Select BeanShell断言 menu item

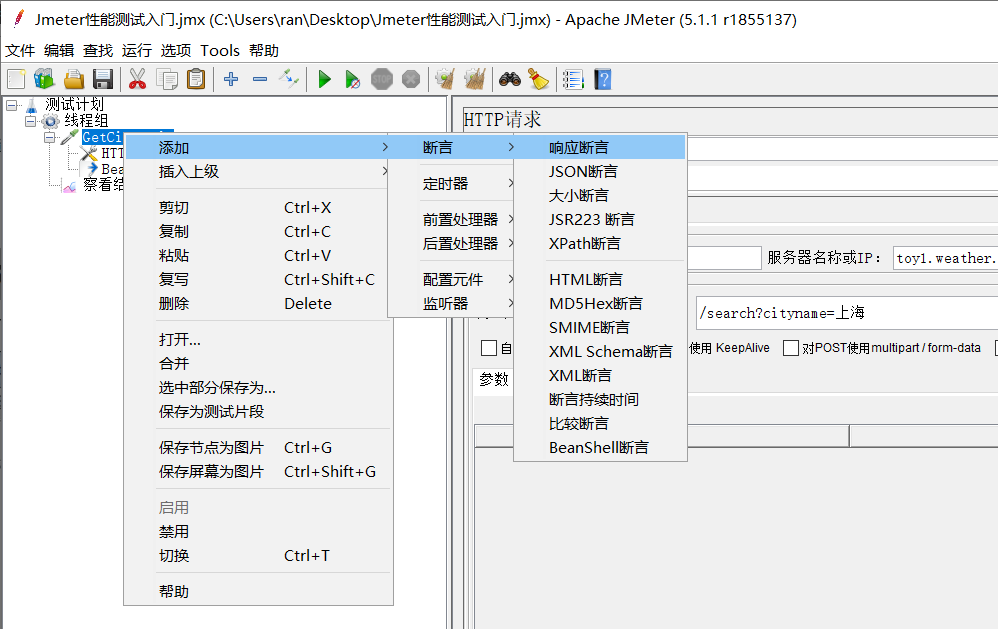(x=600, y=447)
